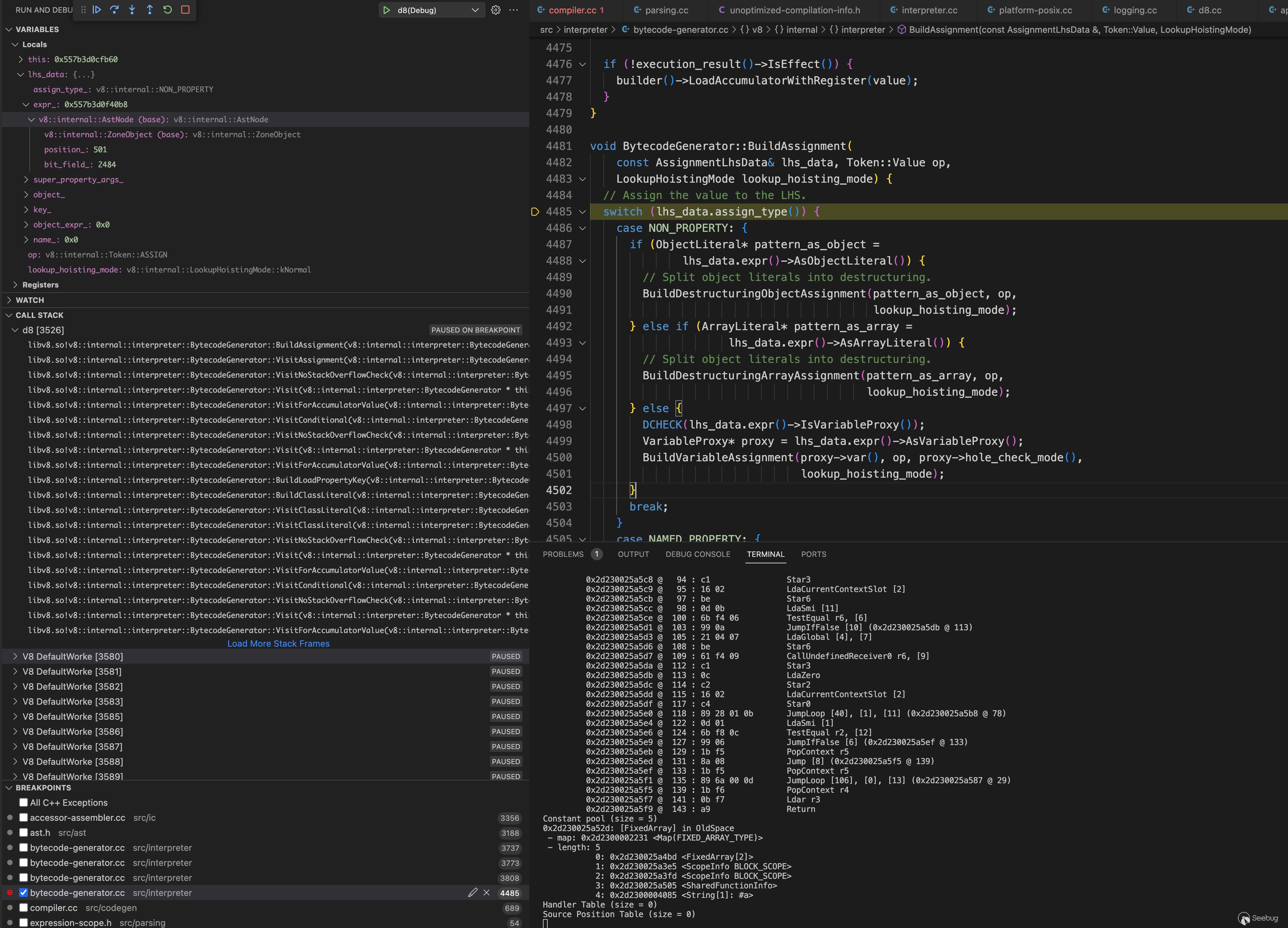The image size is (1288, 928).
Task: Uncheck the bytecode-generator.cc 4485 breakpoint checkbox
Action: point(23,893)
